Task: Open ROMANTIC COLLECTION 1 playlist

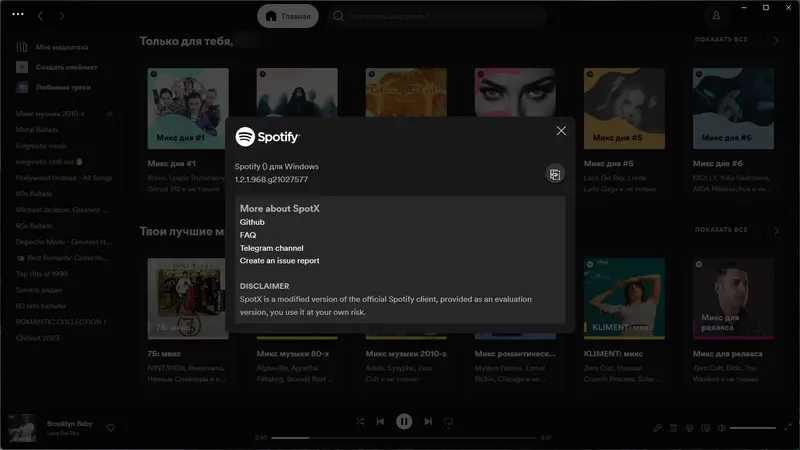Action: [61, 321]
